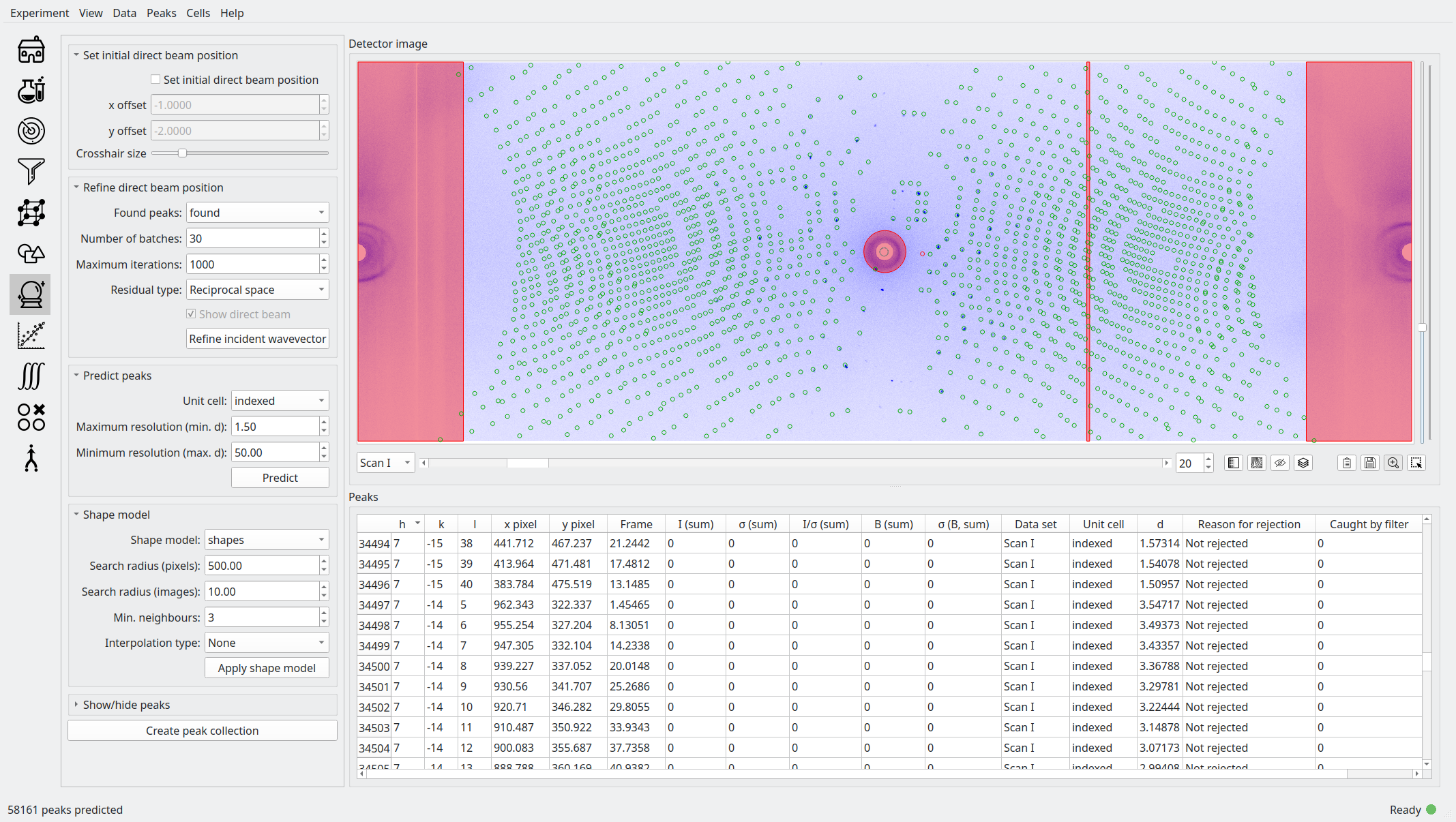Activate the zoom magnifier tool
Screen dimensions: 1456x822
[x=1393, y=463]
